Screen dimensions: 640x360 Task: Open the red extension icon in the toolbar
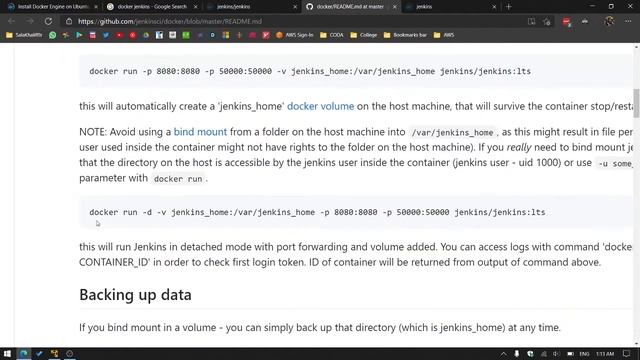tap(567, 22)
